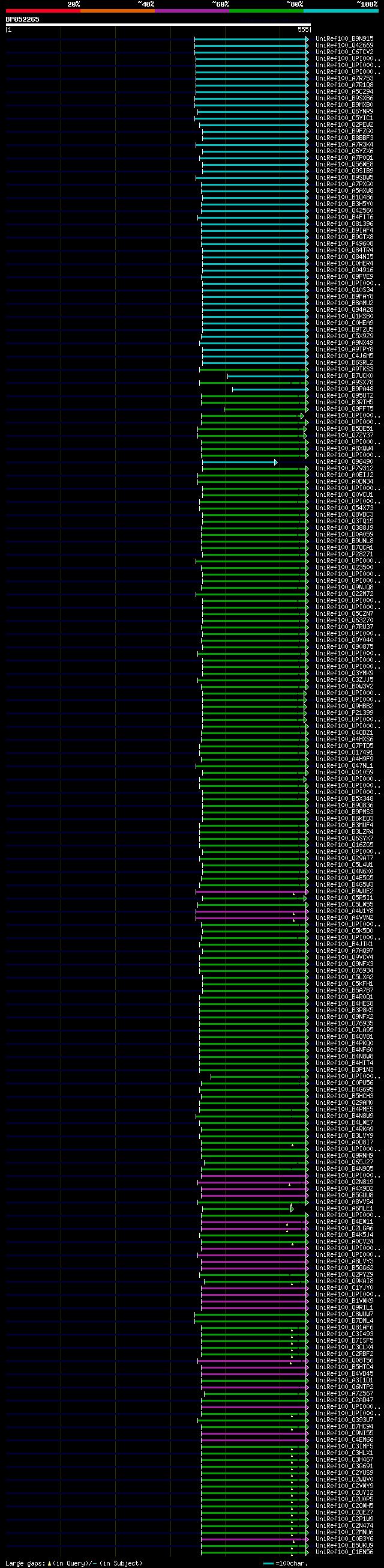Select the UniRef100_Q08T56 label
Image resolution: width=384 pixels, height=1568 pixels.
pyautogui.click(x=344, y=1360)
